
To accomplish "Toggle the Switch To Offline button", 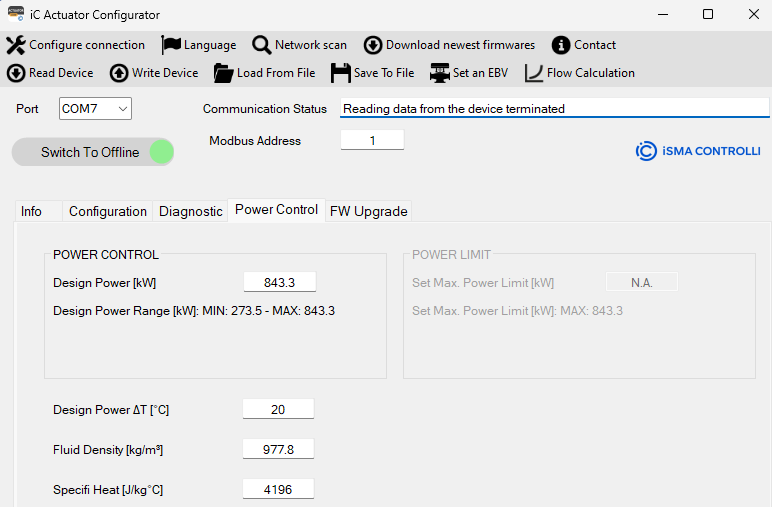I will pos(93,152).
